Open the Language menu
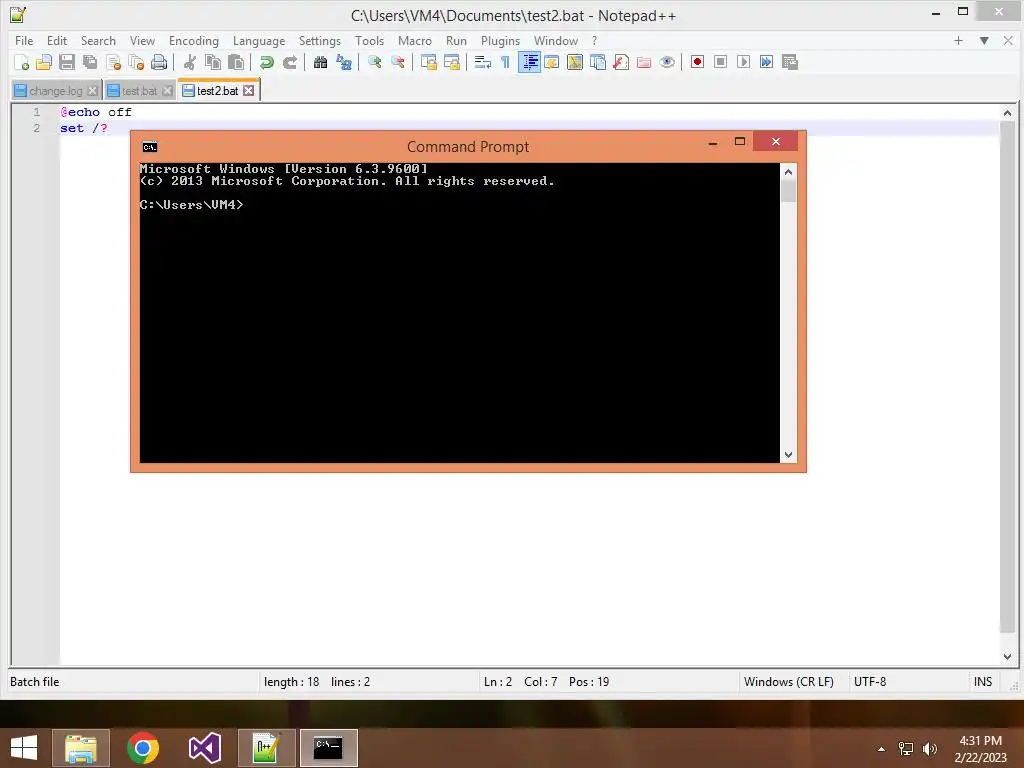 (259, 40)
